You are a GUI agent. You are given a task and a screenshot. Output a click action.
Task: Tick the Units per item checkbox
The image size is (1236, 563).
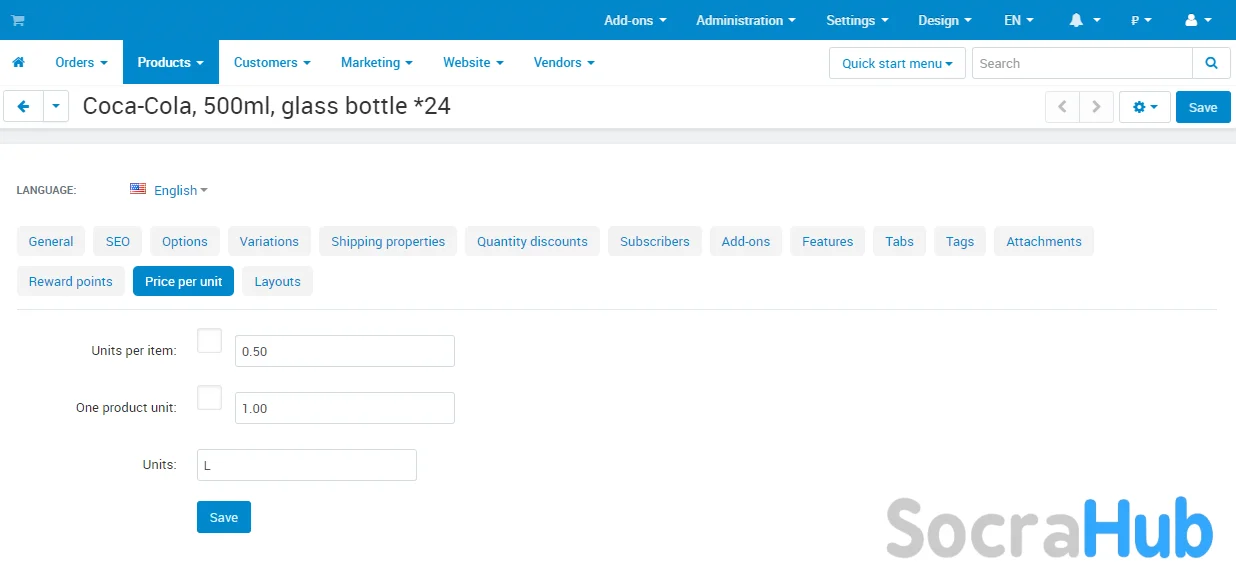coord(209,341)
